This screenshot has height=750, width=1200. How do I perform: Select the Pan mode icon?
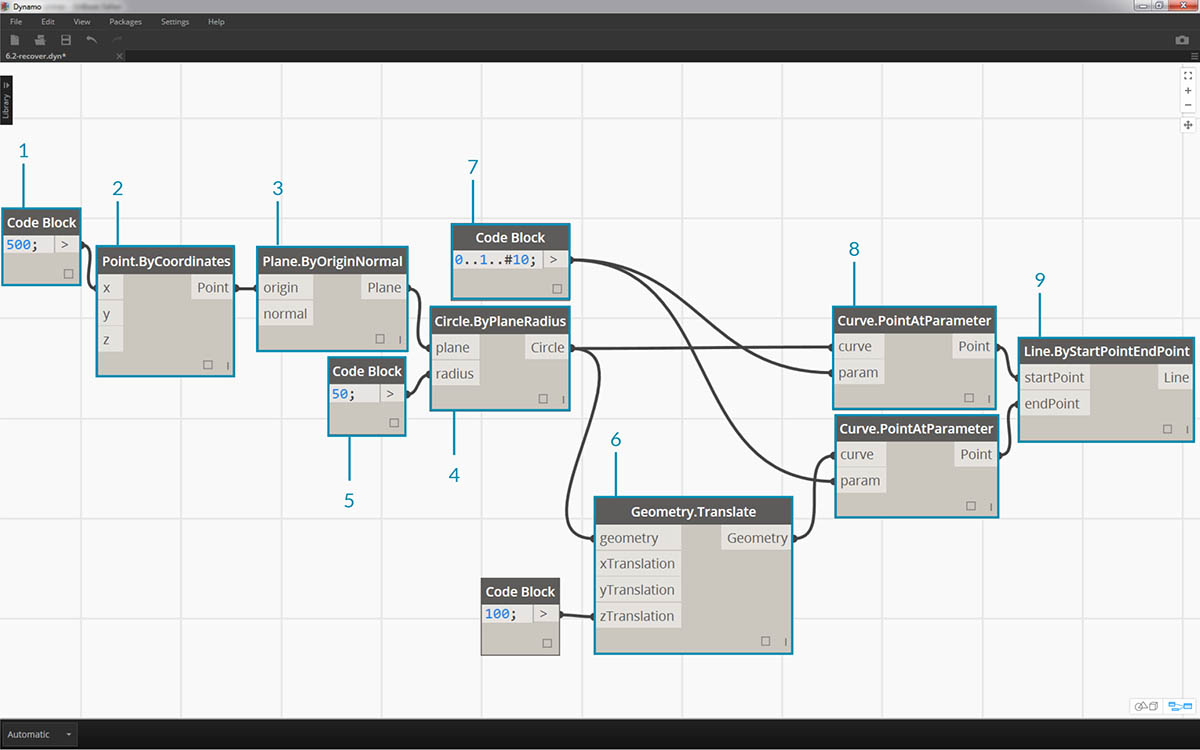point(1188,125)
